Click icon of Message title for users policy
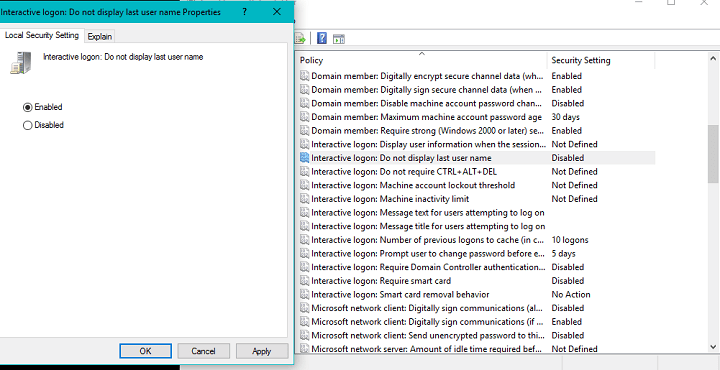Screen dimensions: 720x370 coord(304,226)
